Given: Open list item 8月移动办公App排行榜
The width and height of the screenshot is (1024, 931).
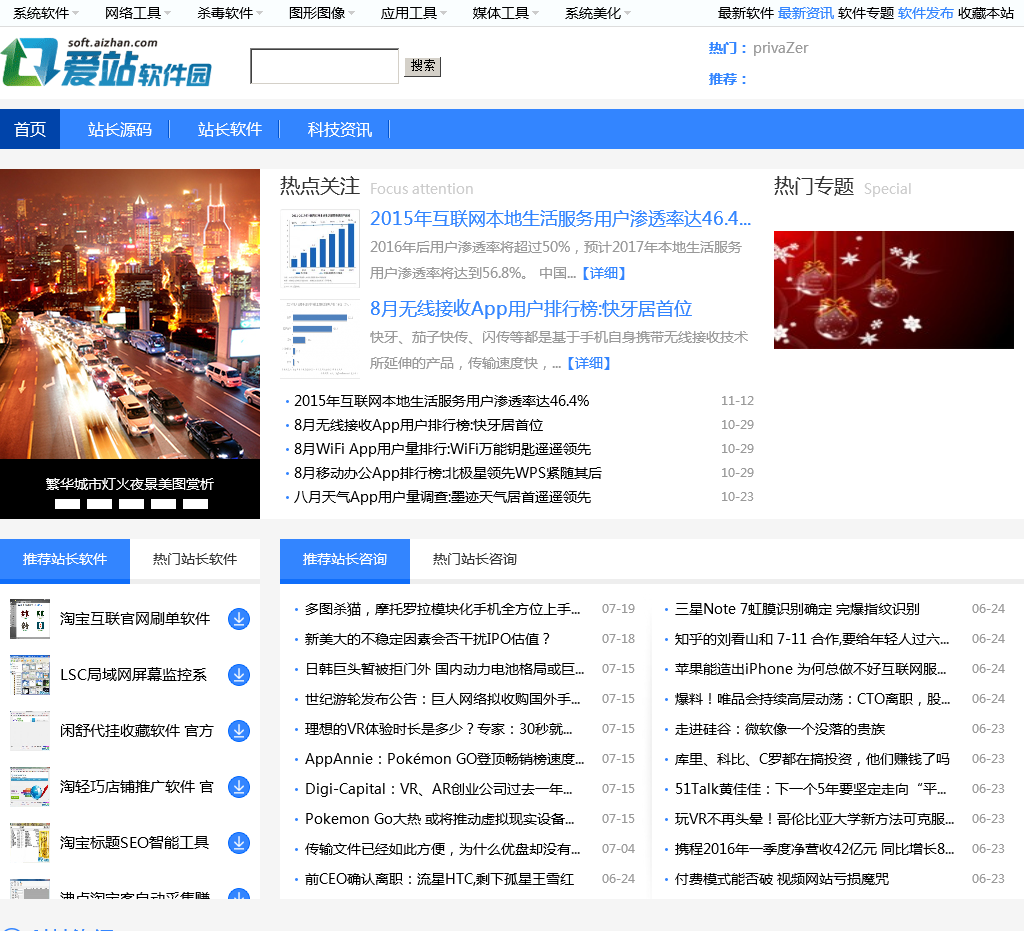Looking at the screenshot, I should point(447,473).
